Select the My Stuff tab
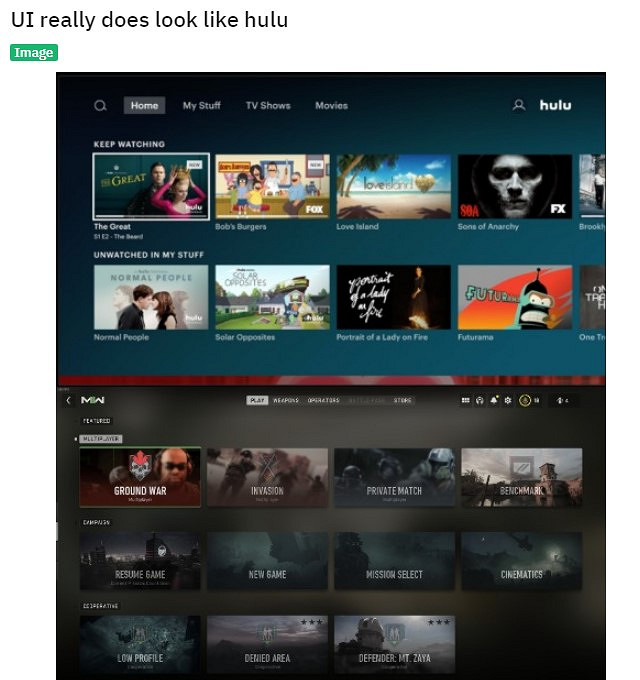 (x=202, y=106)
